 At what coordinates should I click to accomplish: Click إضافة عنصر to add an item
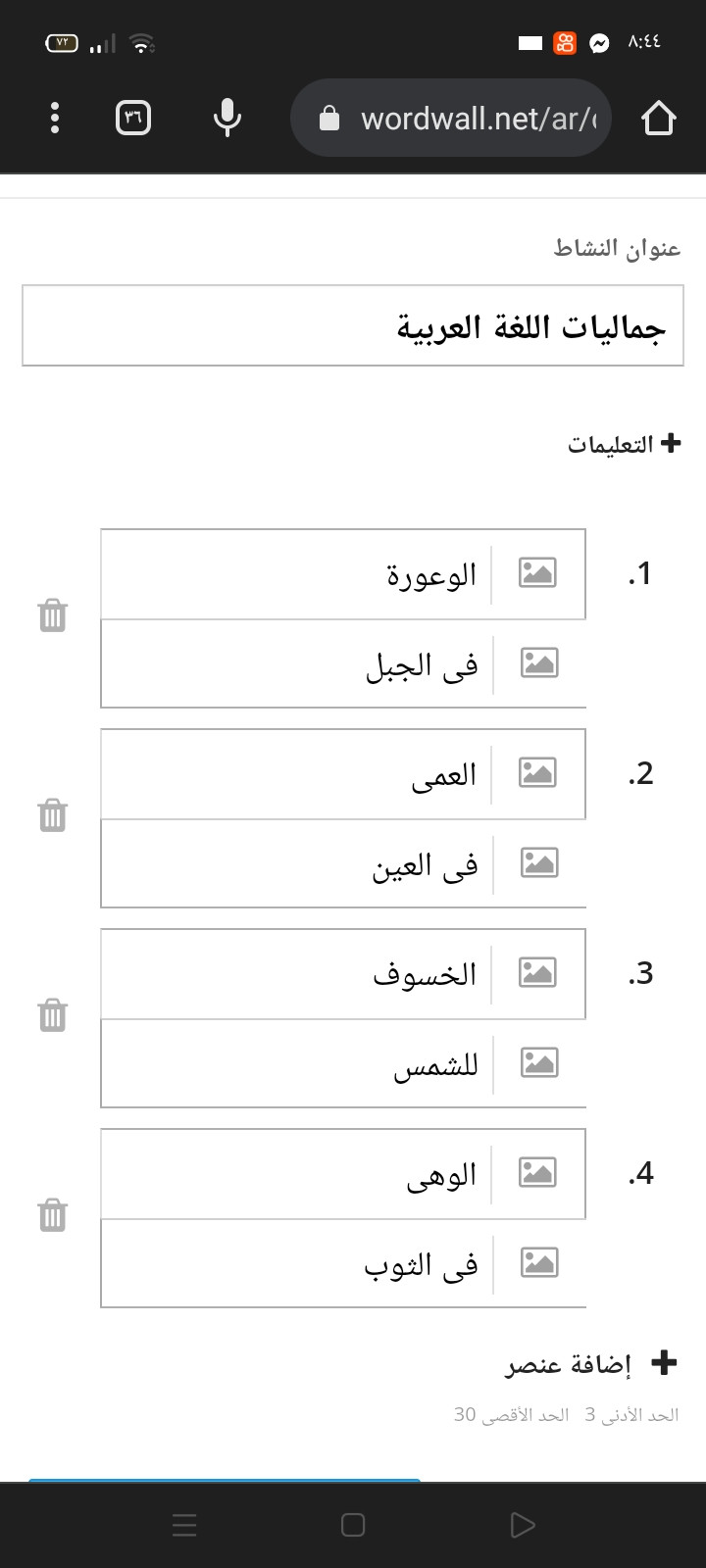(591, 1363)
